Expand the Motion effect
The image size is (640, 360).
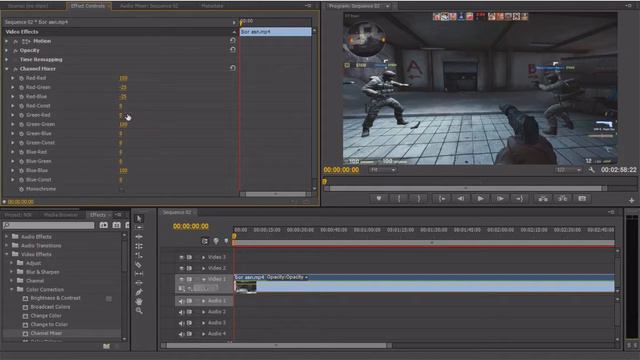pos(6,41)
